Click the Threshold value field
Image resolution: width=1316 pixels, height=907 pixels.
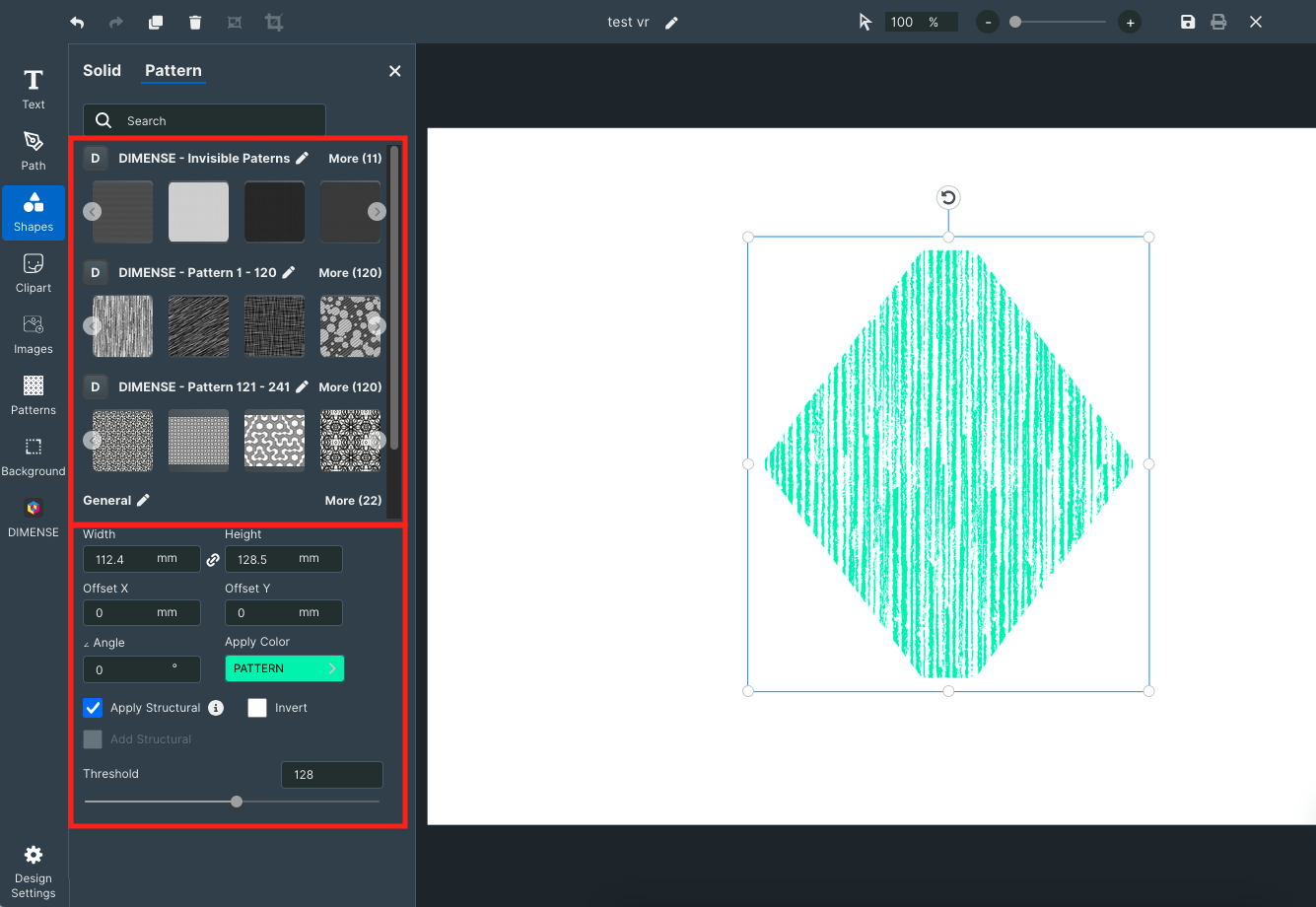click(332, 775)
